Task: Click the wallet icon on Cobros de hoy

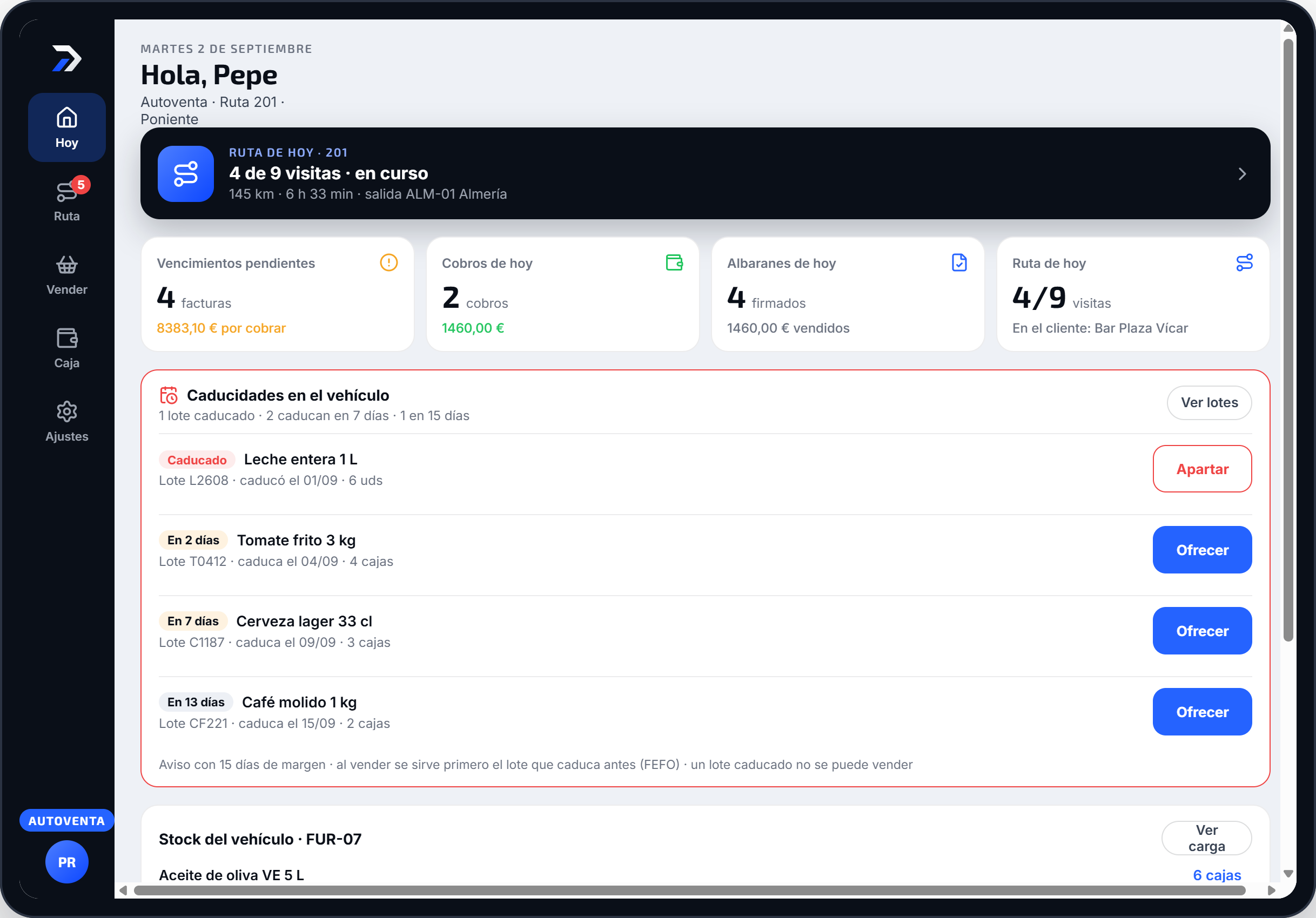Action: [674, 262]
